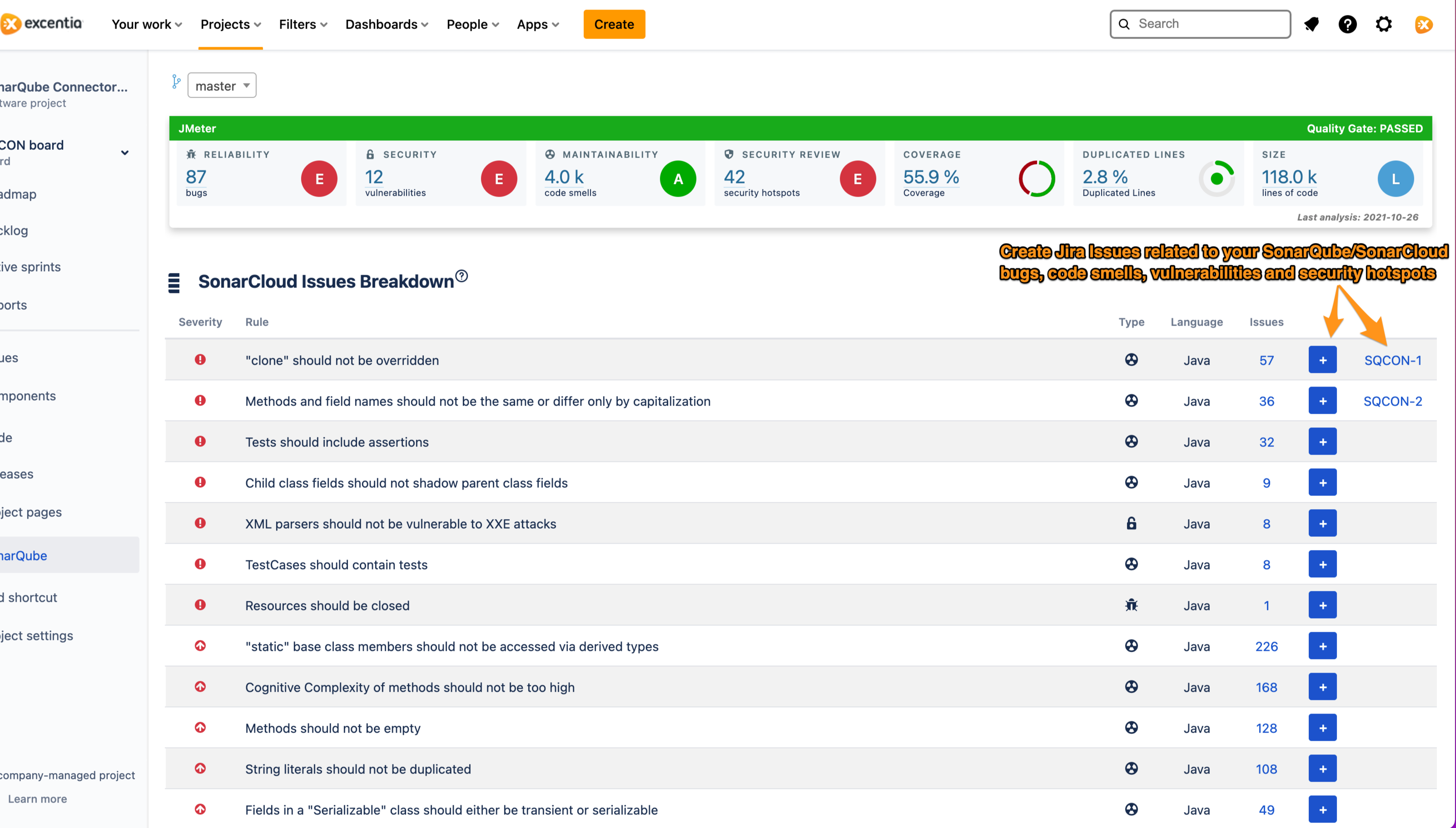Viewport: 1456px width, 828px height.
Task: Expand the SQCON board chevron
Action: tap(124, 153)
